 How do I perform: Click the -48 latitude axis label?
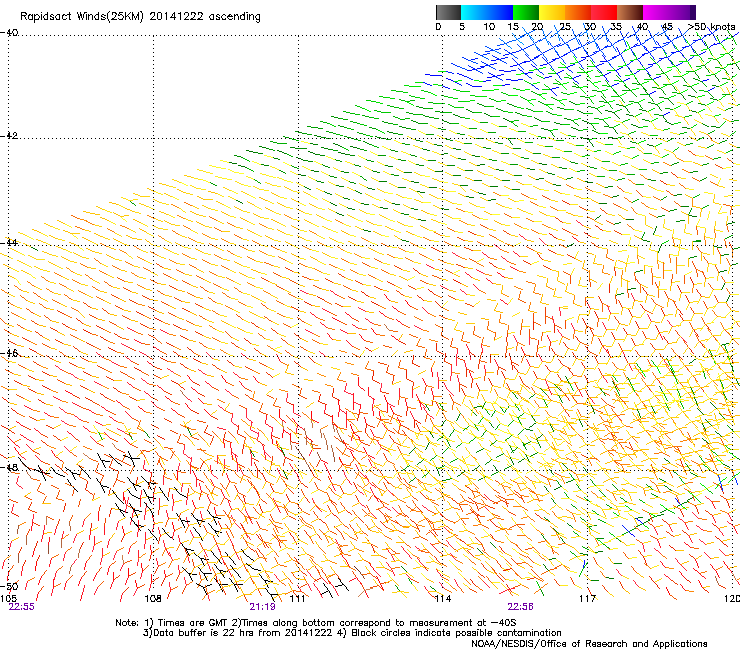(9, 467)
